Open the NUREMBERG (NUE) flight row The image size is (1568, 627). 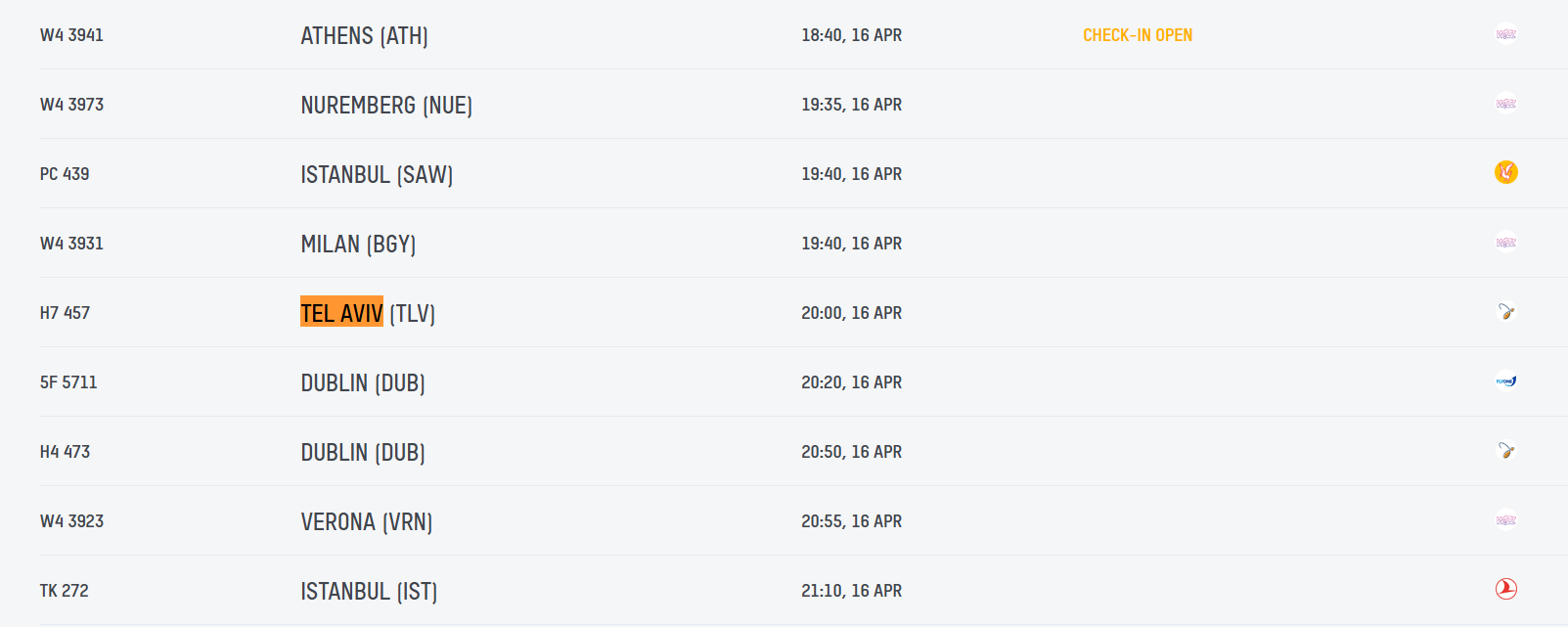click(x=386, y=106)
